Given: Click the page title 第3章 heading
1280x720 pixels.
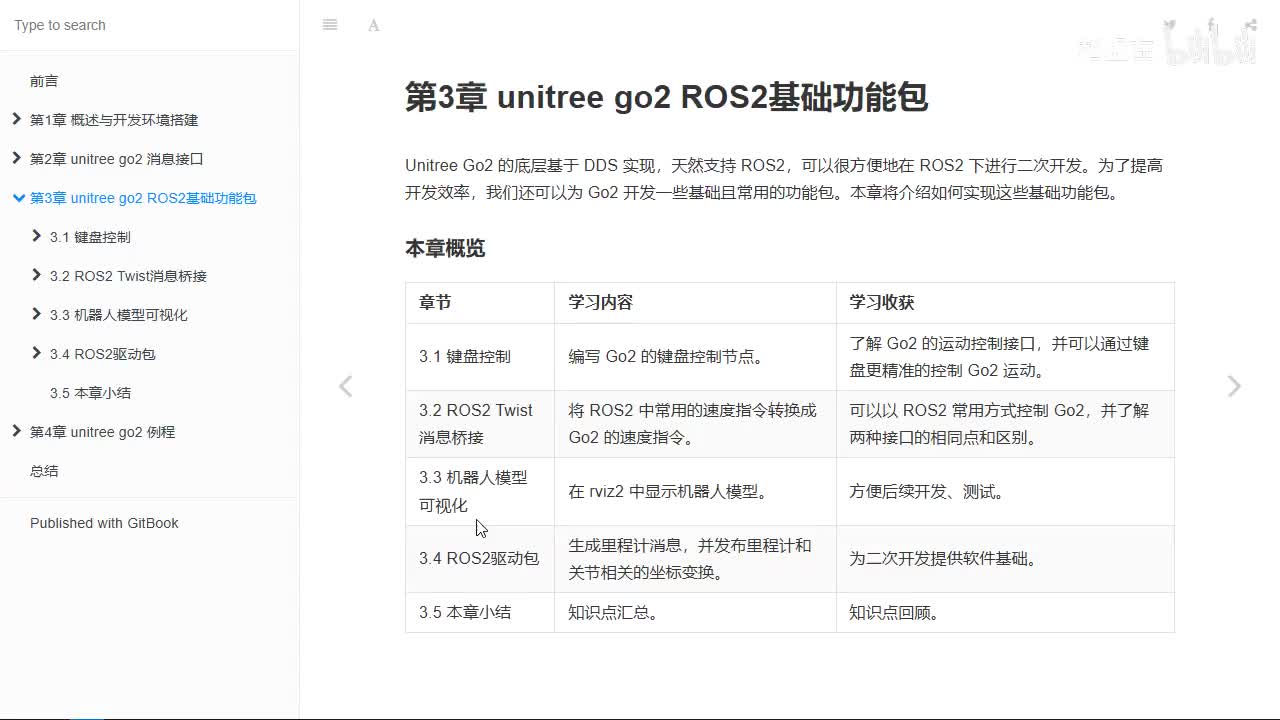Looking at the screenshot, I should tap(667, 97).
